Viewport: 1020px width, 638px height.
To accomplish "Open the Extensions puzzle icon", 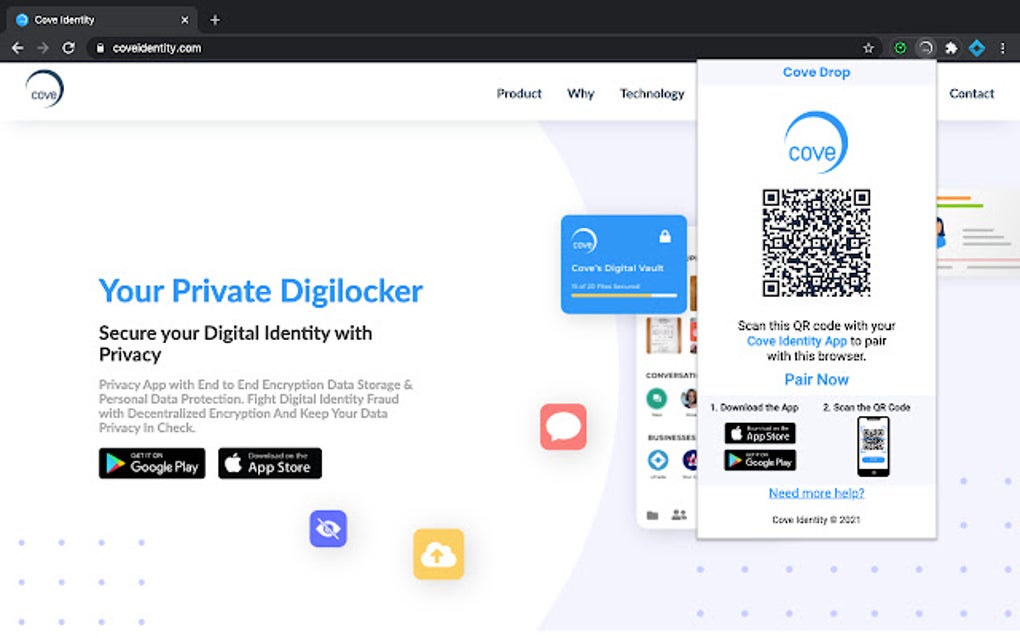I will pyautogui.click(x=952, y=47).
